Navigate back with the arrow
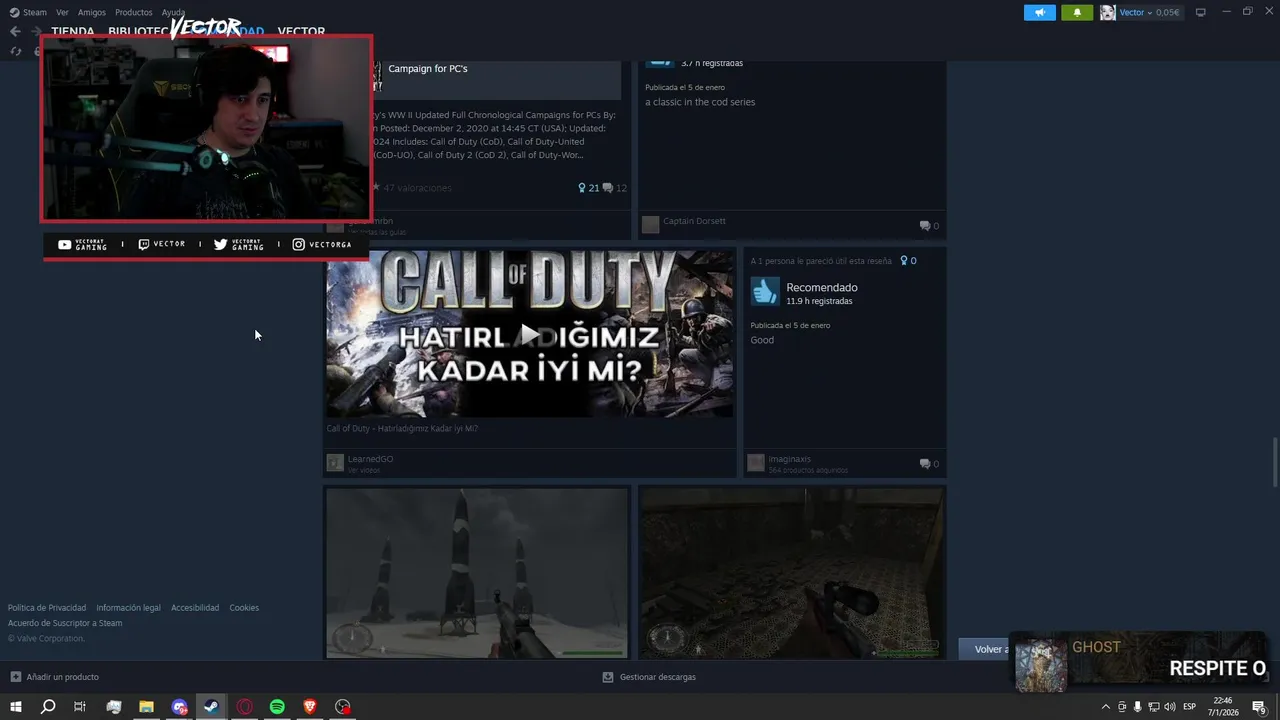Screen dimensions: 1280x720 (15, 31)
